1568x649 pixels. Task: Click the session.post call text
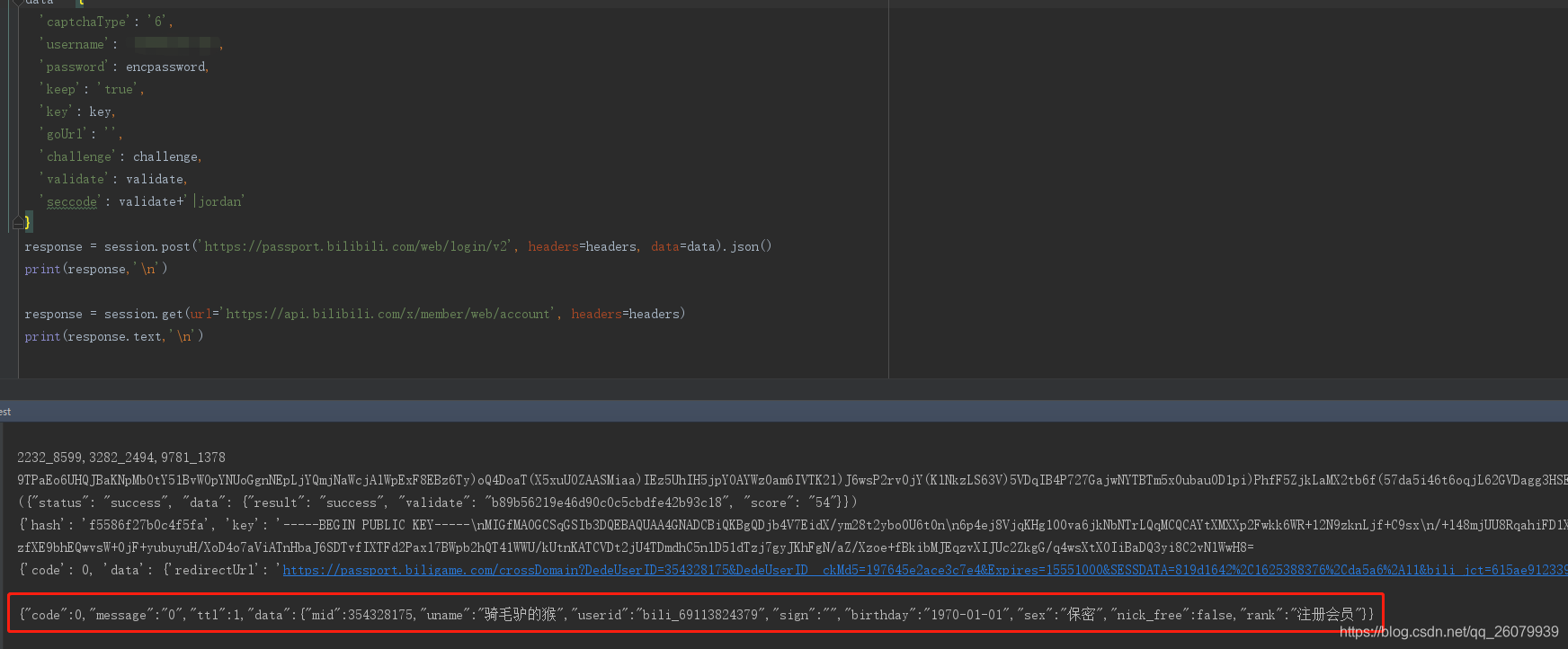(147, 246)
